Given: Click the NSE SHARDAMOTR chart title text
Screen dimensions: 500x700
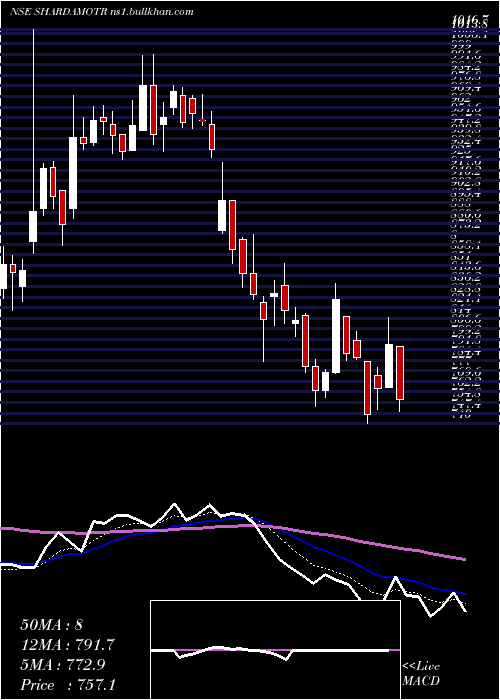Looking at the screenshot, I should [102, 12].
